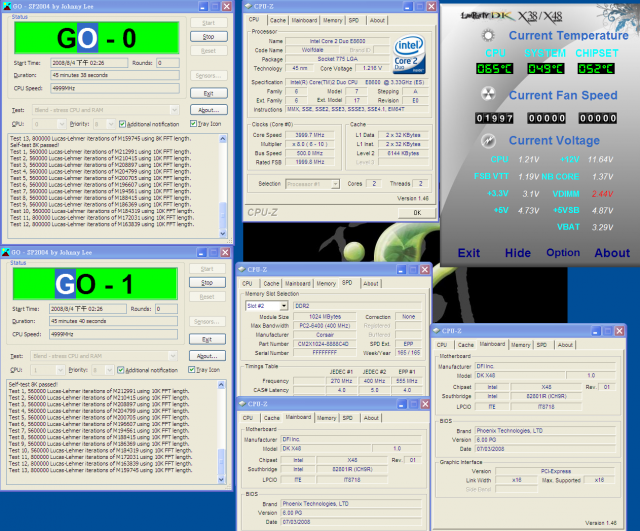640x531 pixels.
Task: Click Stop in the GO - 1 window
Action: pyautogui.click(x=207, y=282)
